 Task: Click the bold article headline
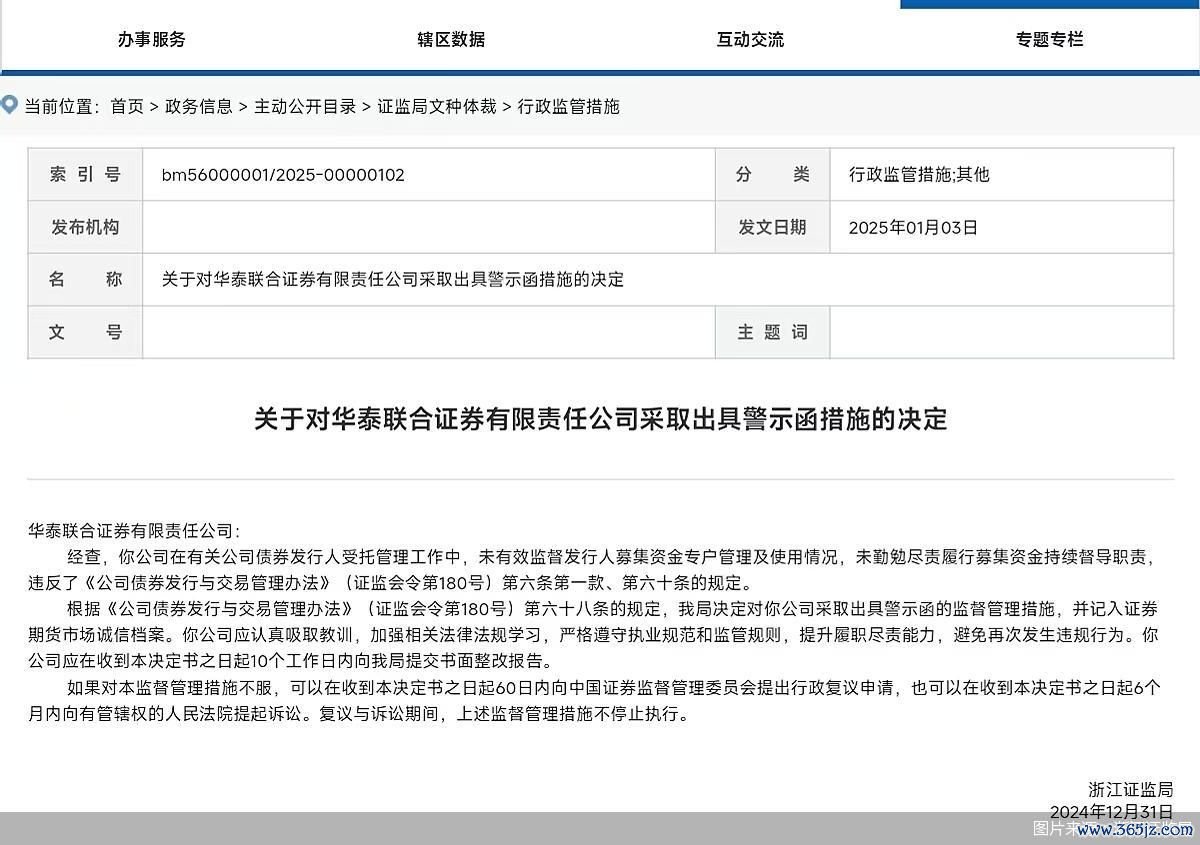coord(600,418)
